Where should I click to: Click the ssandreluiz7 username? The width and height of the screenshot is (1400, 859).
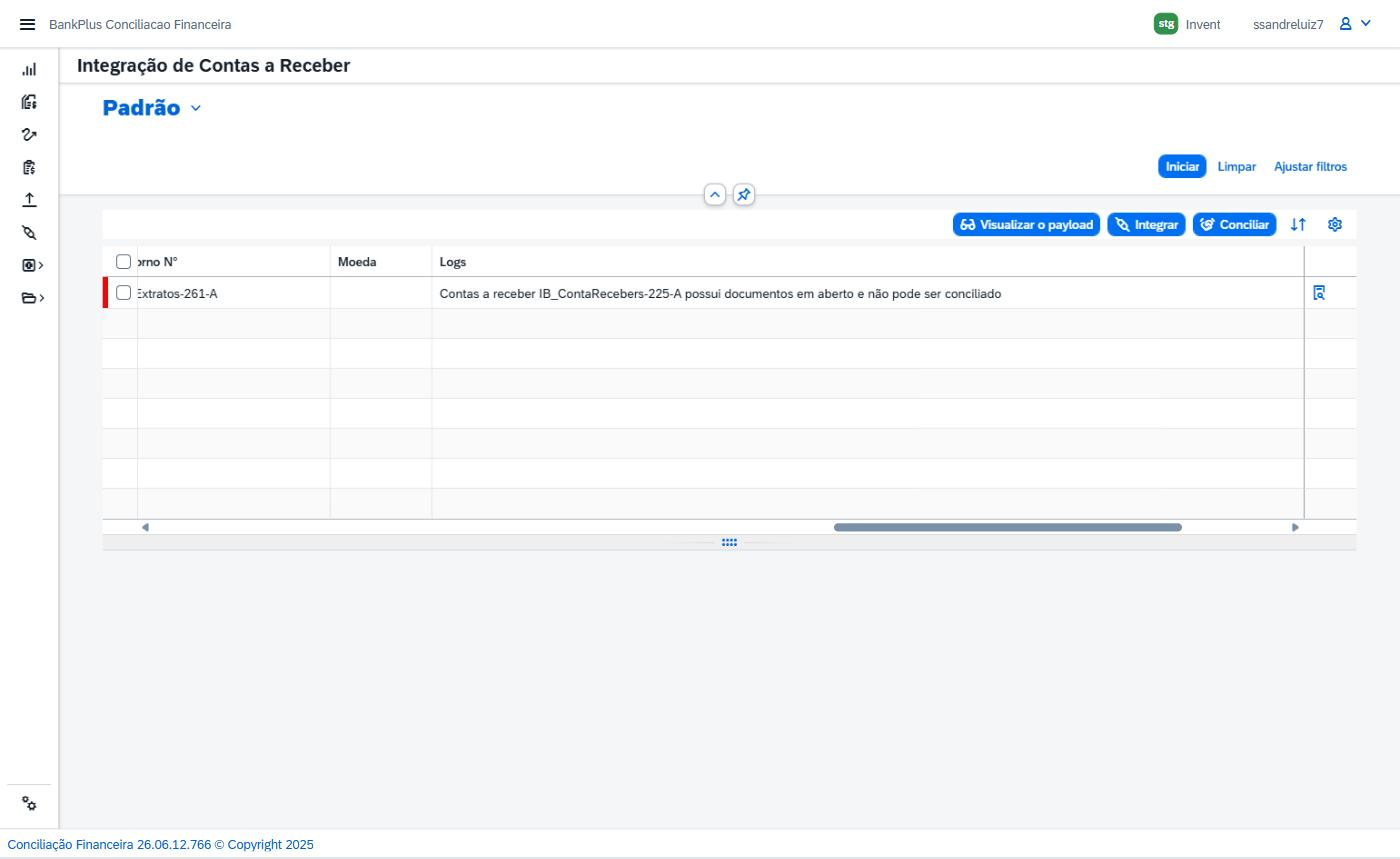1288,24
